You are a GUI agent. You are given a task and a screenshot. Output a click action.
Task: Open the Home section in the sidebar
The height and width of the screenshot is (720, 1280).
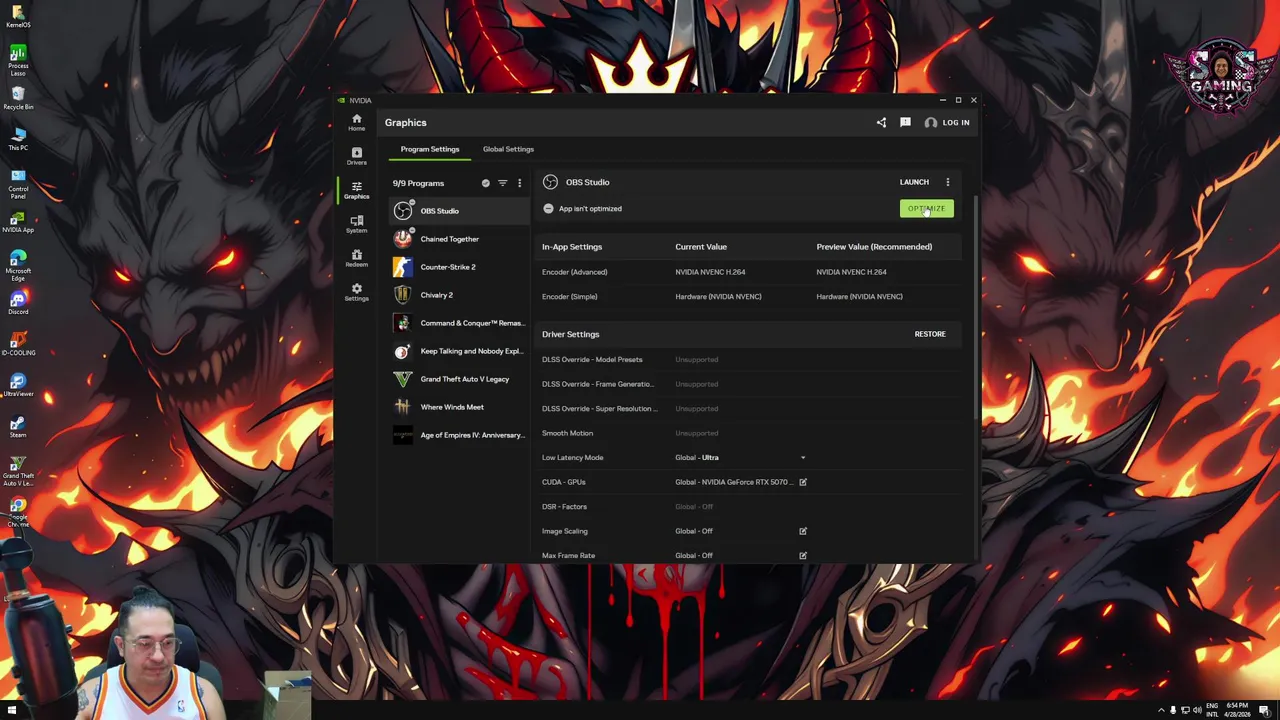click(x=356, y=122)
